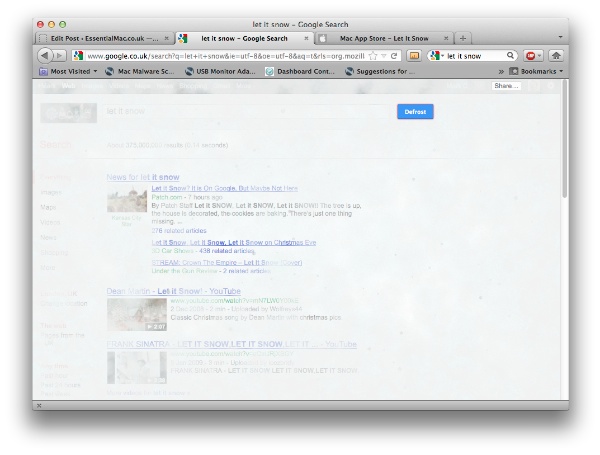Click the page vertical scrollbar
This screenshot has height=455, width=600.
[x=565, y=140]
